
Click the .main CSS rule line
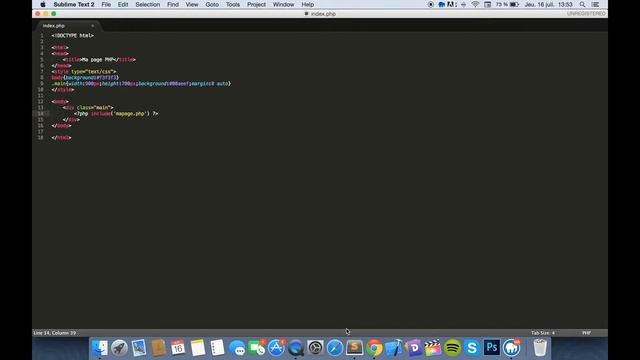coord(141,84)
